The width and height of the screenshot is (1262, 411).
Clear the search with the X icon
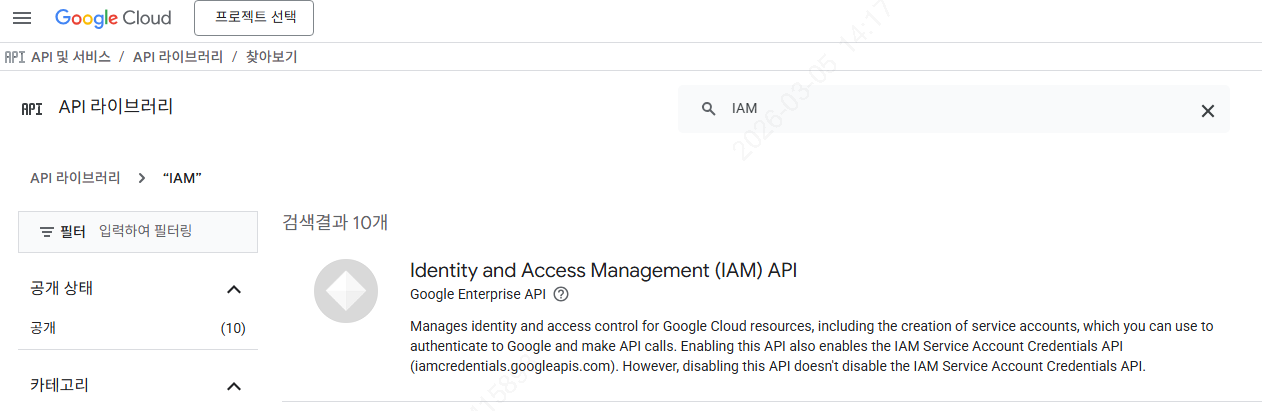click(1208, 110)
